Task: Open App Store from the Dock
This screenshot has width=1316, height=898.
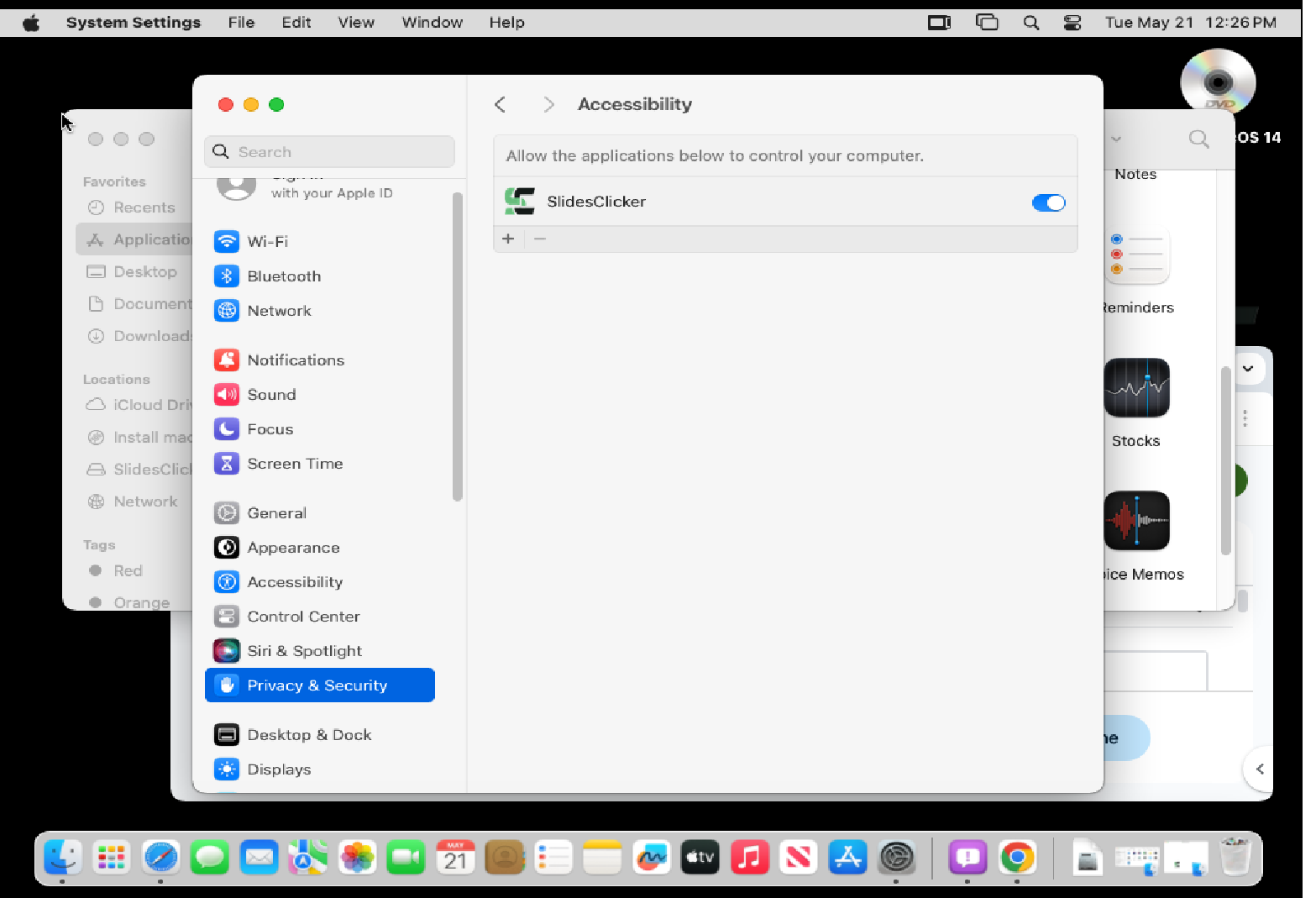Action: [847, 857]
